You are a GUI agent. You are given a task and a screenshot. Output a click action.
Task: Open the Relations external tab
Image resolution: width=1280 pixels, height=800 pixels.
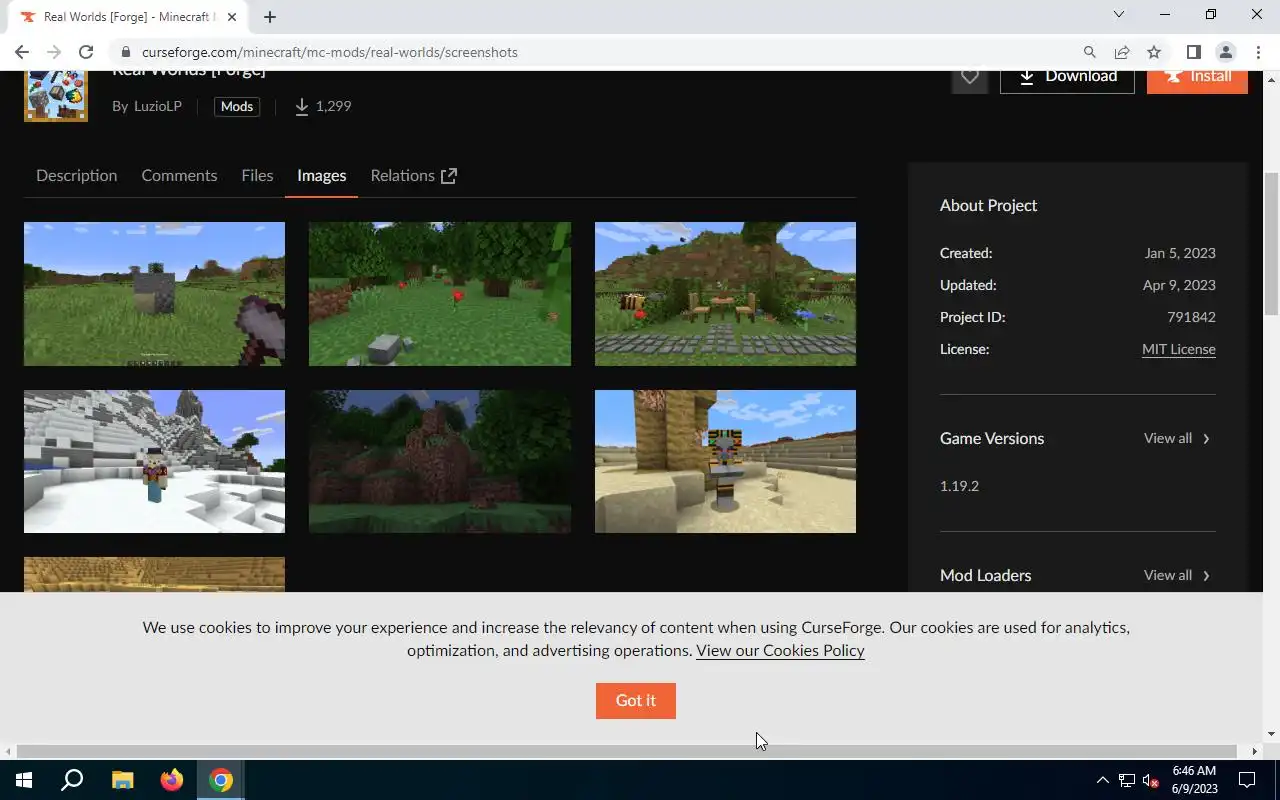[414, 175]
